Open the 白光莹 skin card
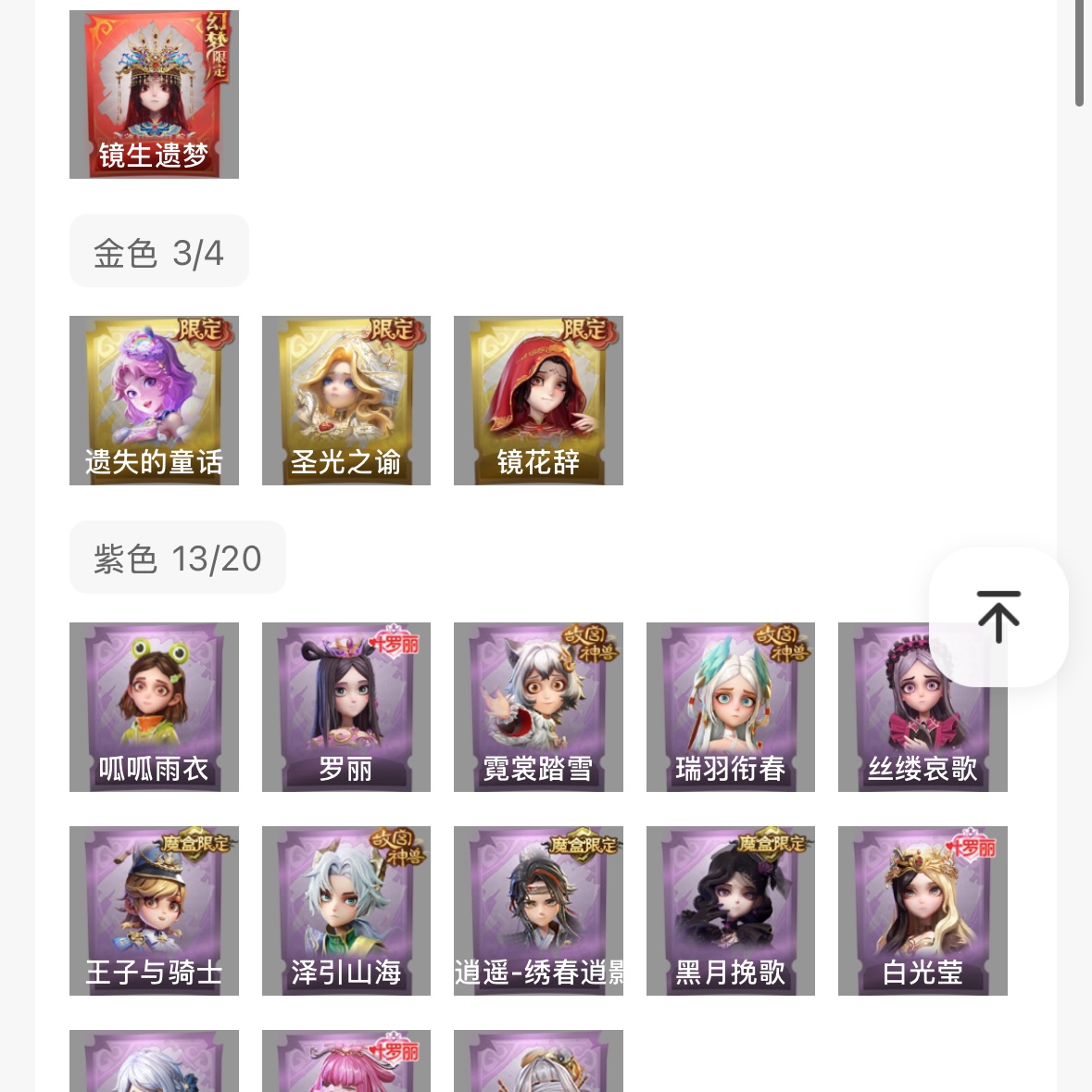The image size is (1092, 1092). pos(923,910)
